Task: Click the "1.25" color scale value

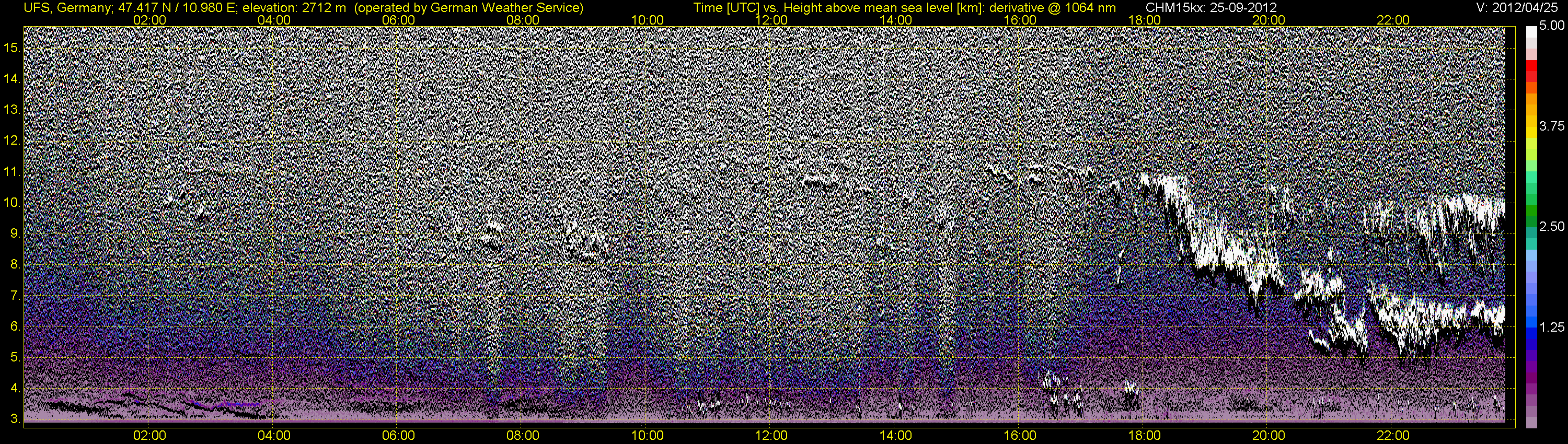Action: coord(1552,327)
